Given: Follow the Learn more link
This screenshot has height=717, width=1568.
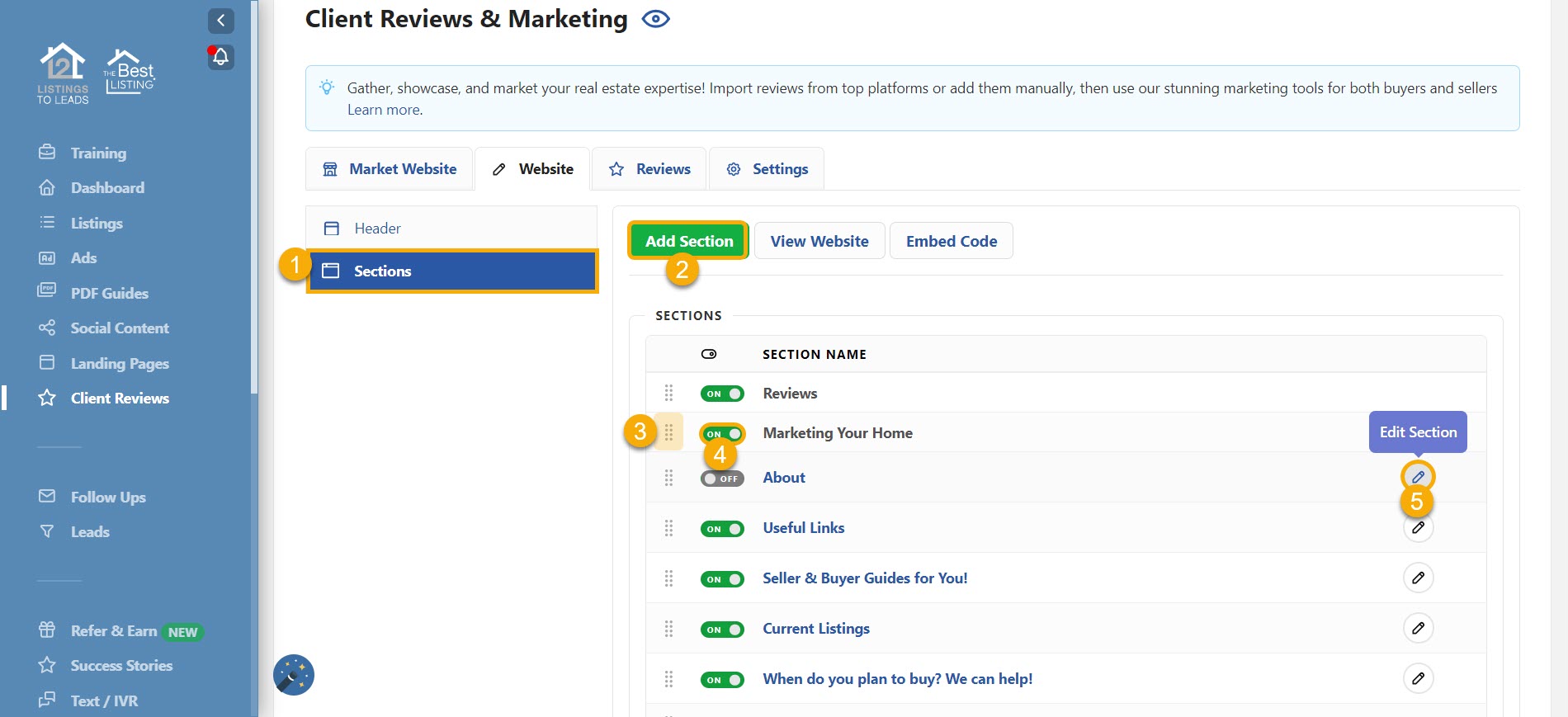Looking at the screenshot, I should [x=384, y=110].
